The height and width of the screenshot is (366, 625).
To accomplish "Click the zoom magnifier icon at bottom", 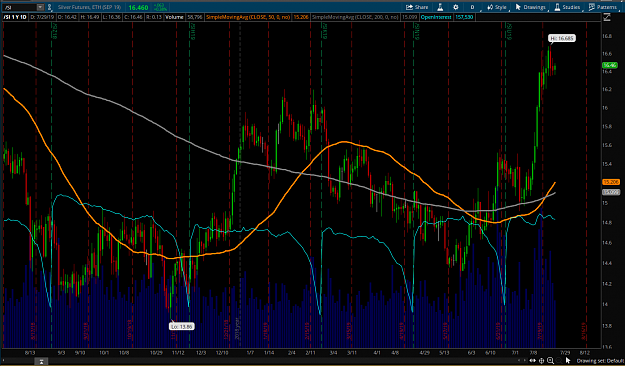I will click(550, 361).
